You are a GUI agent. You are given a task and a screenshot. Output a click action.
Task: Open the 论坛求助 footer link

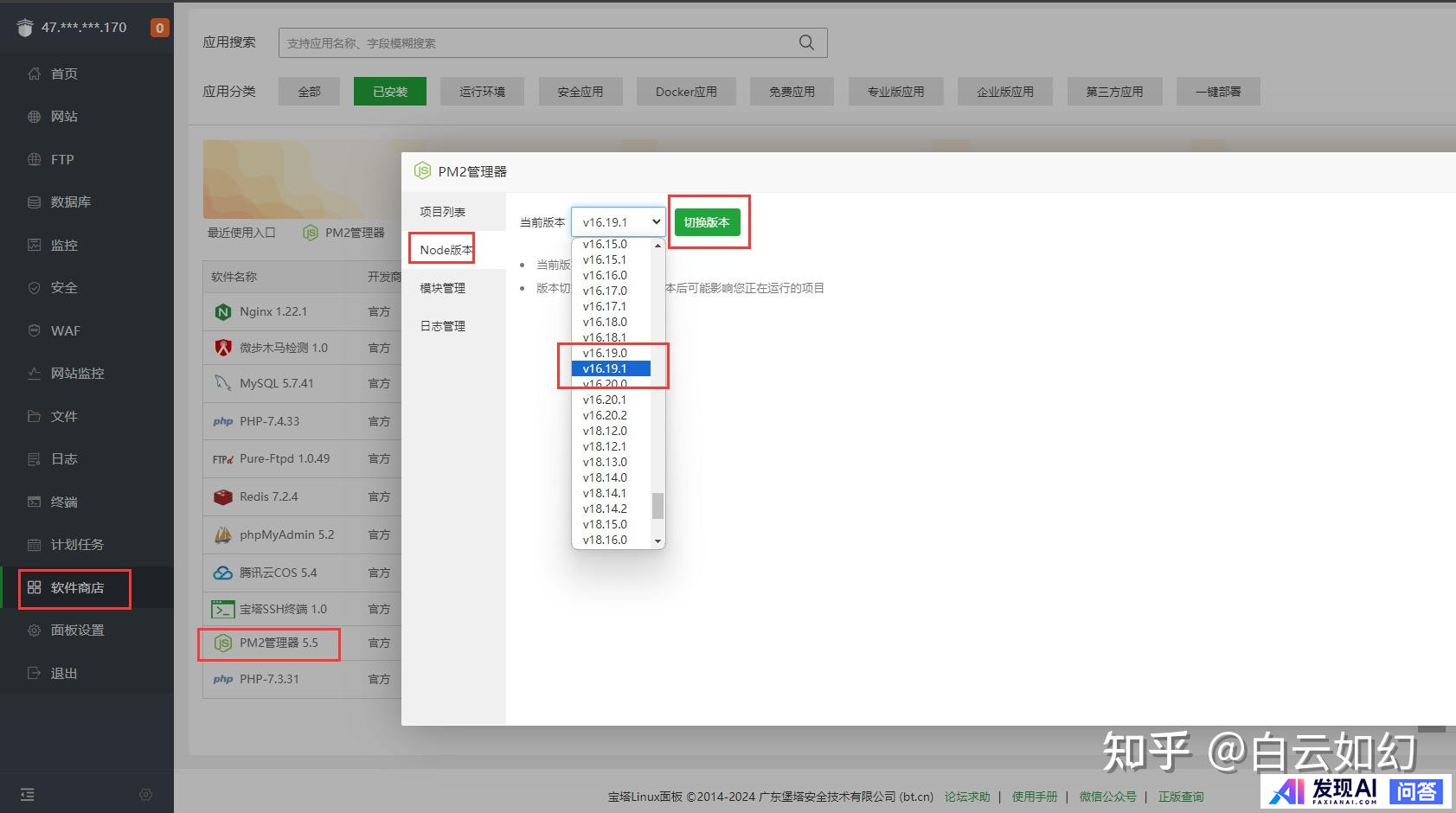click(966, 797)
